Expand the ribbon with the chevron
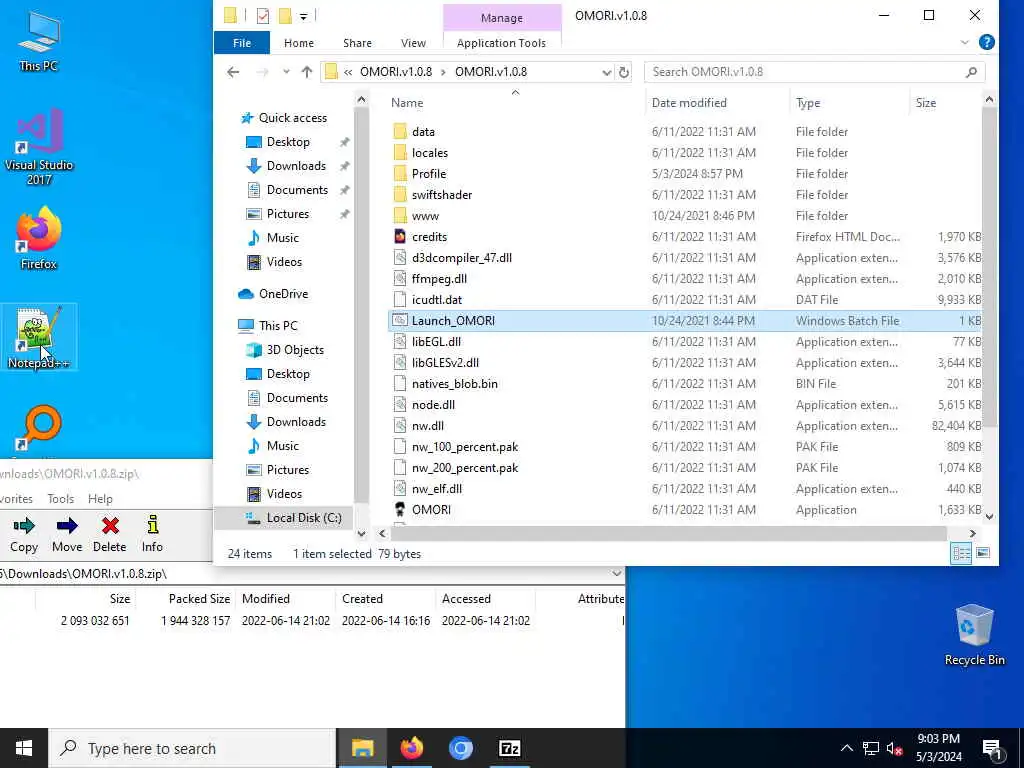The height and width of the screenshot is (768, 1024). (x=964, y=42)
